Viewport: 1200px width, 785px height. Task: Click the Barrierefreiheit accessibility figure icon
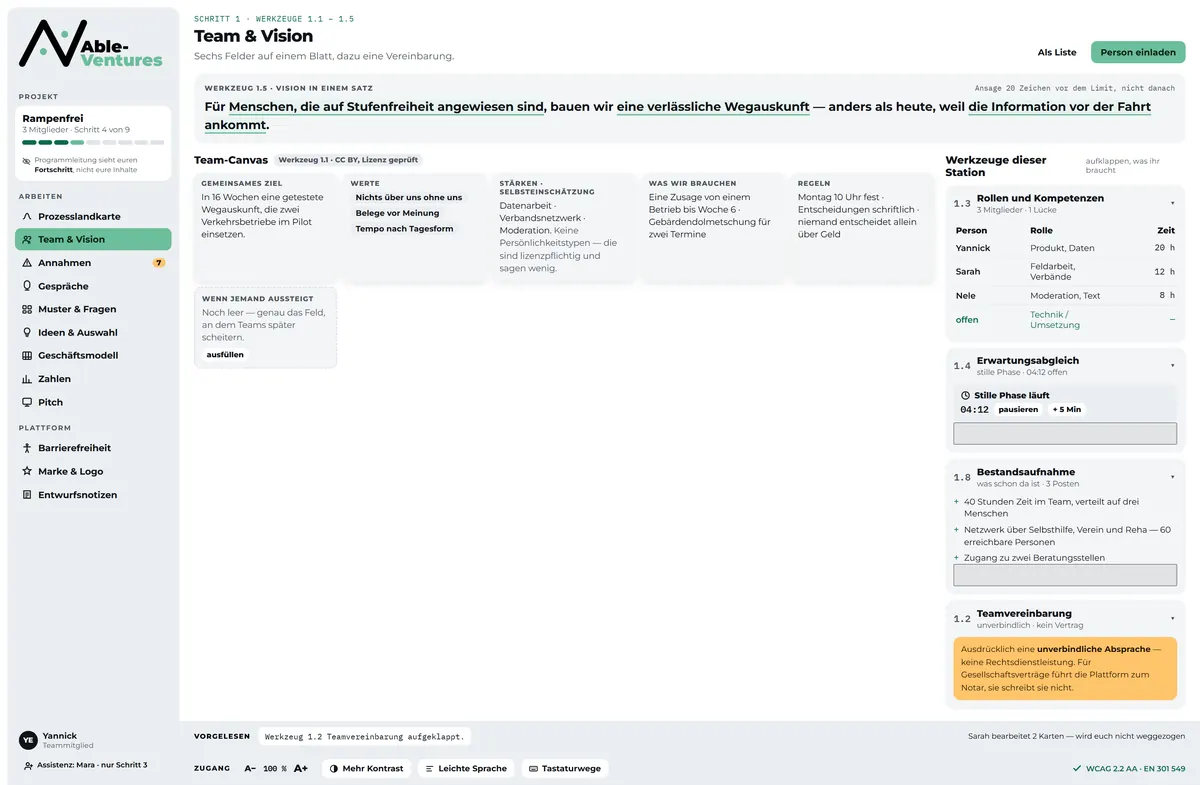[x=28, y=448]
